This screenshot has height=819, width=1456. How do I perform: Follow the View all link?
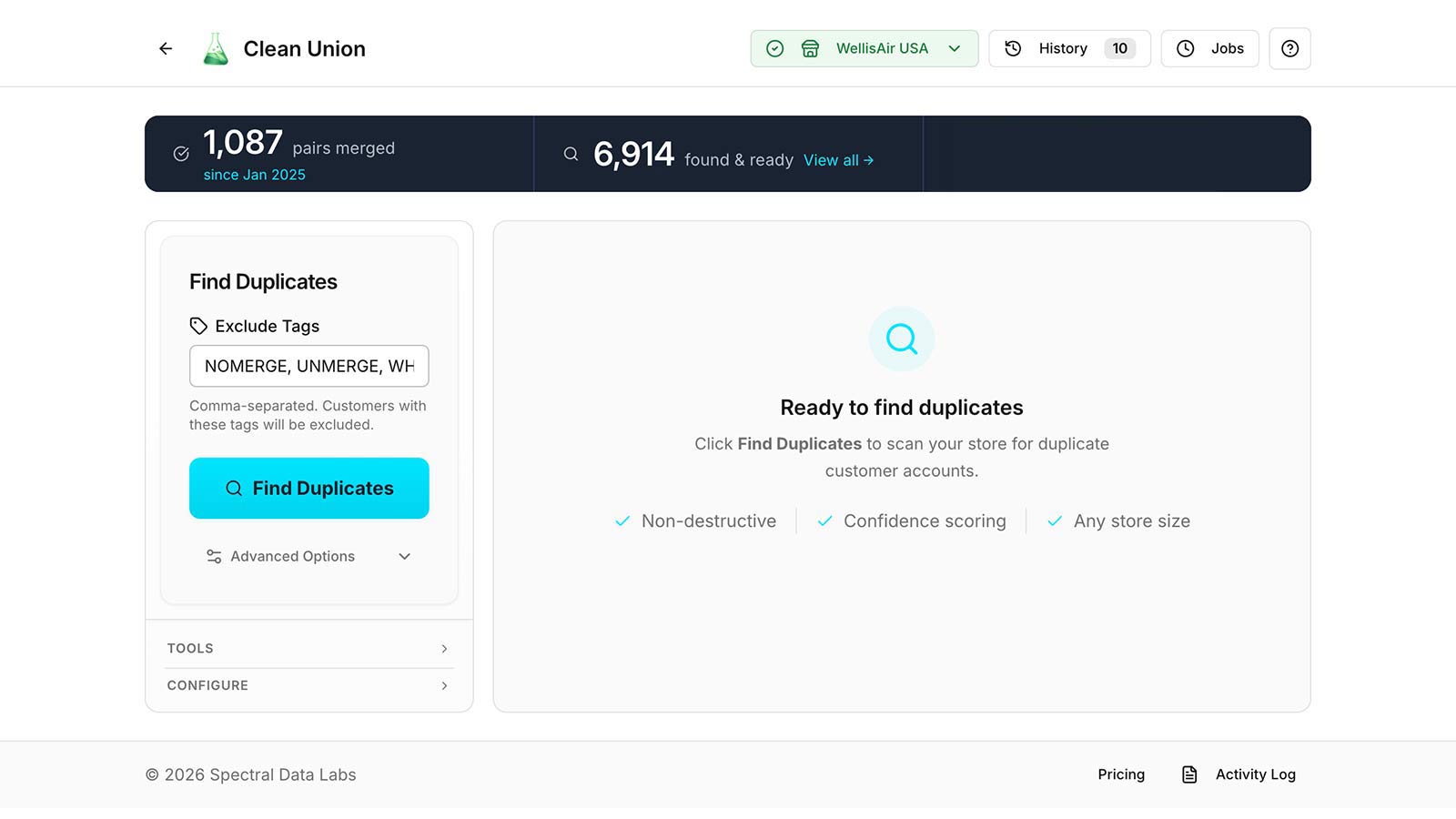click(838, 160)
